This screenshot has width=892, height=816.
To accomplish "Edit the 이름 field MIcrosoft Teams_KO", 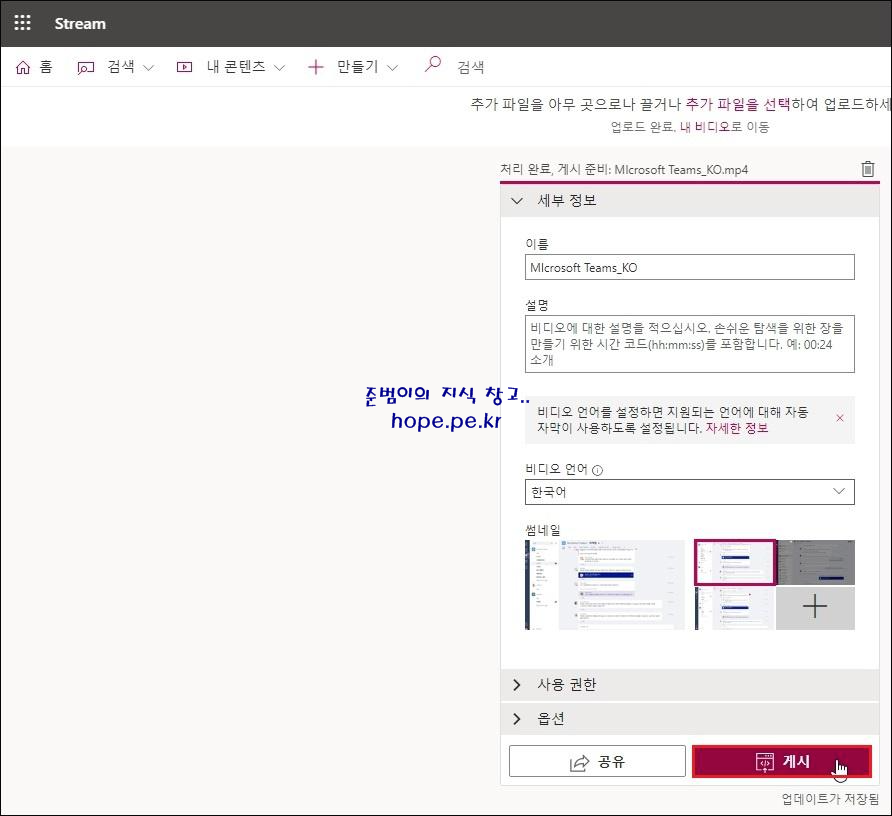I will (689, 267).
